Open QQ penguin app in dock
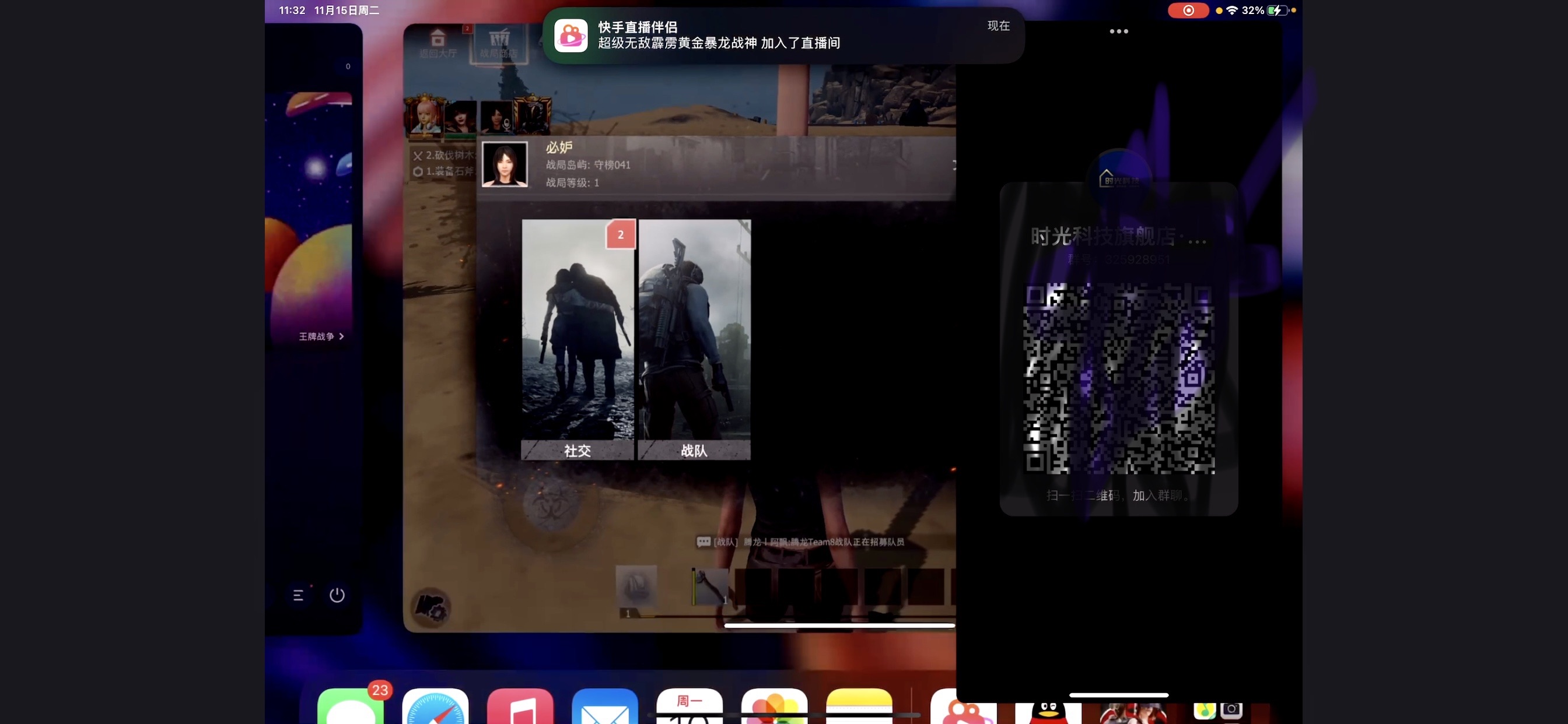This screenshot has height=724, width=1568. [x=1048, y=712]
